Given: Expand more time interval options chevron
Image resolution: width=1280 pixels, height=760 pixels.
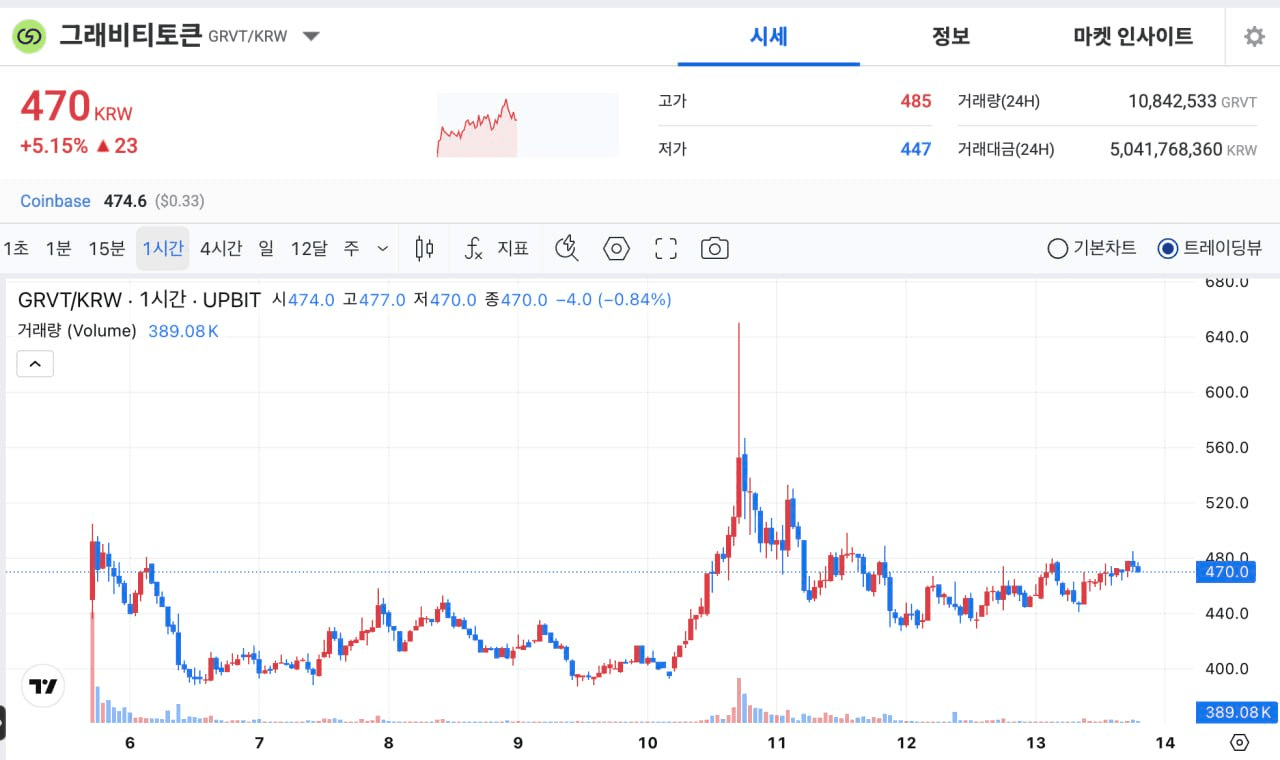Looking at the screenshot, I should click(382, 249).
